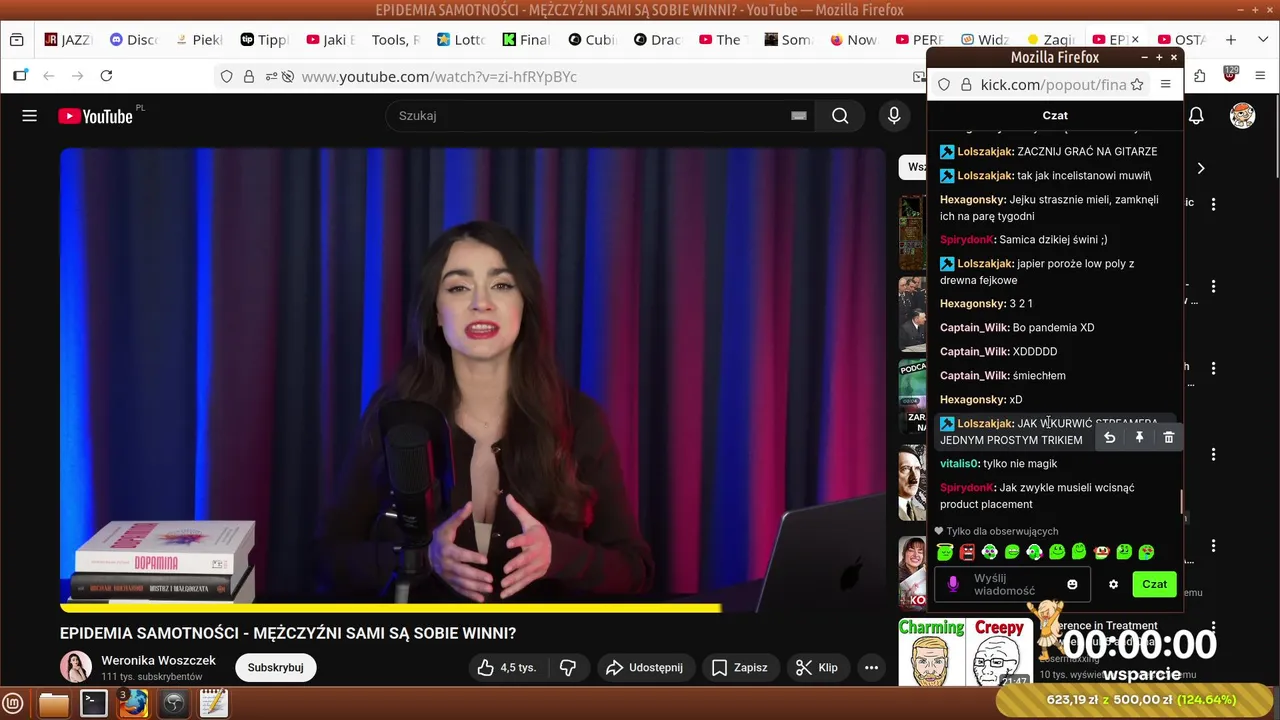Open Kick chat settings gear
Image resolution: width=1280 pixels, height=720 pixels.
(x=1113, y=585)
